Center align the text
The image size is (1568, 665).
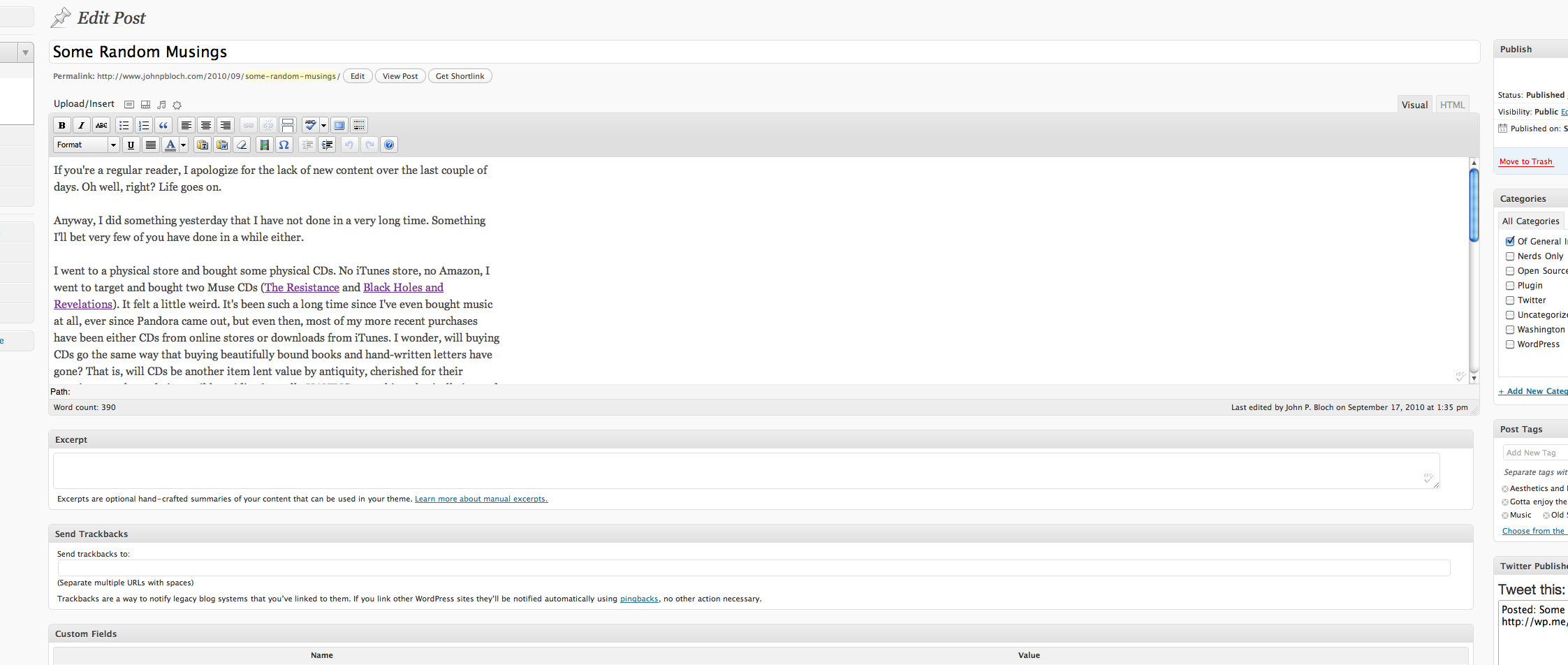coord(205,125)
